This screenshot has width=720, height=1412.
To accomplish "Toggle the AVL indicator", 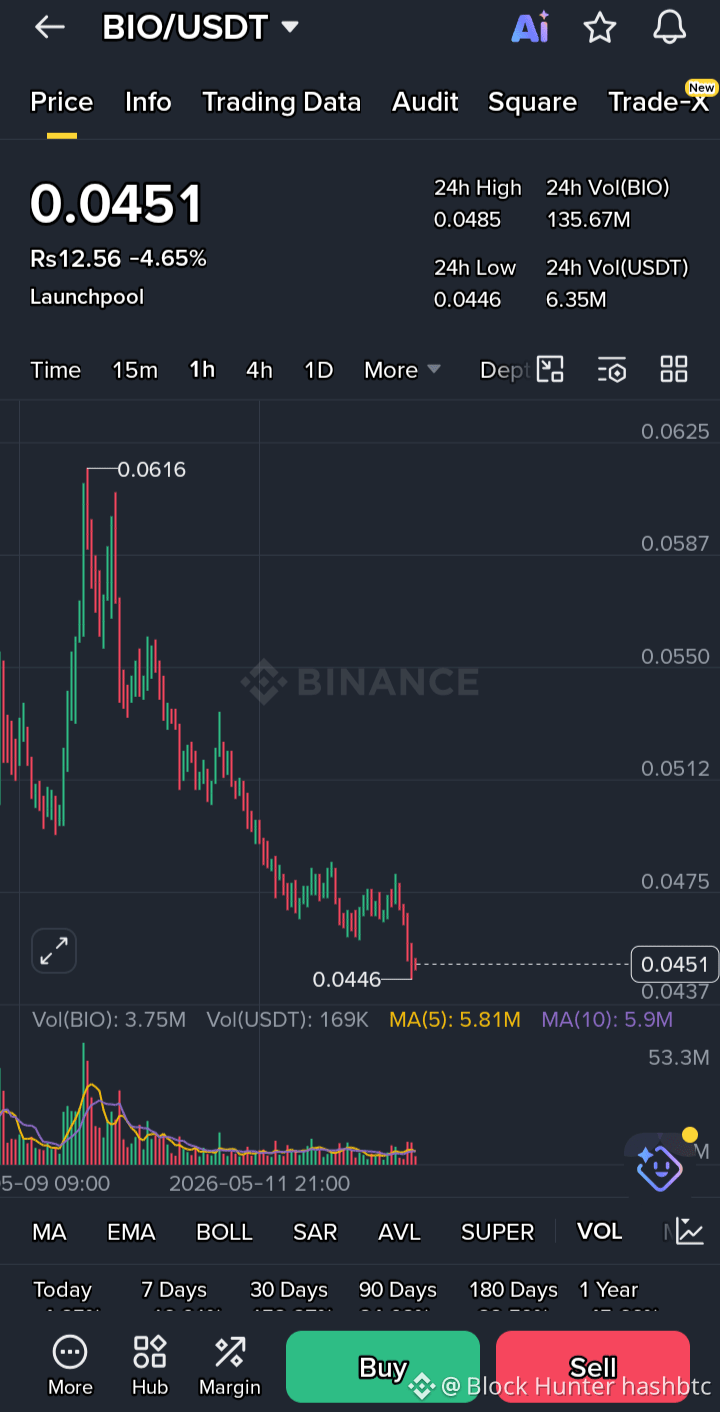I will point(399,1232).
